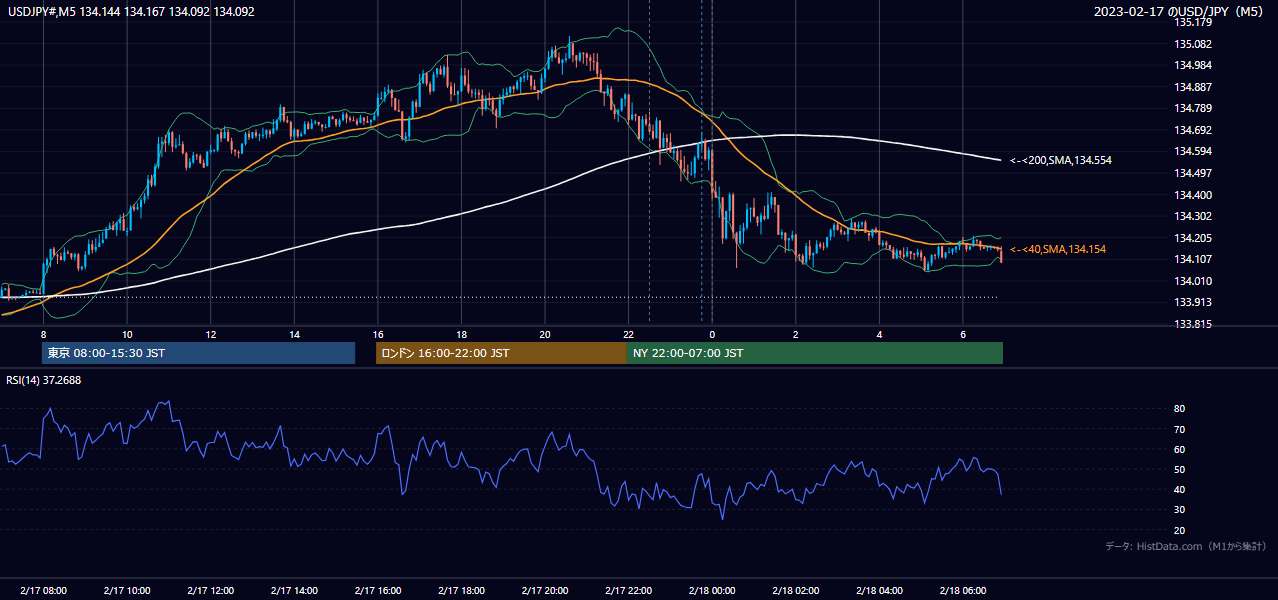Click the RSI 60 level label
Screen dimensions: 1278x600
pyautogui.click(x=1180, y=449)
